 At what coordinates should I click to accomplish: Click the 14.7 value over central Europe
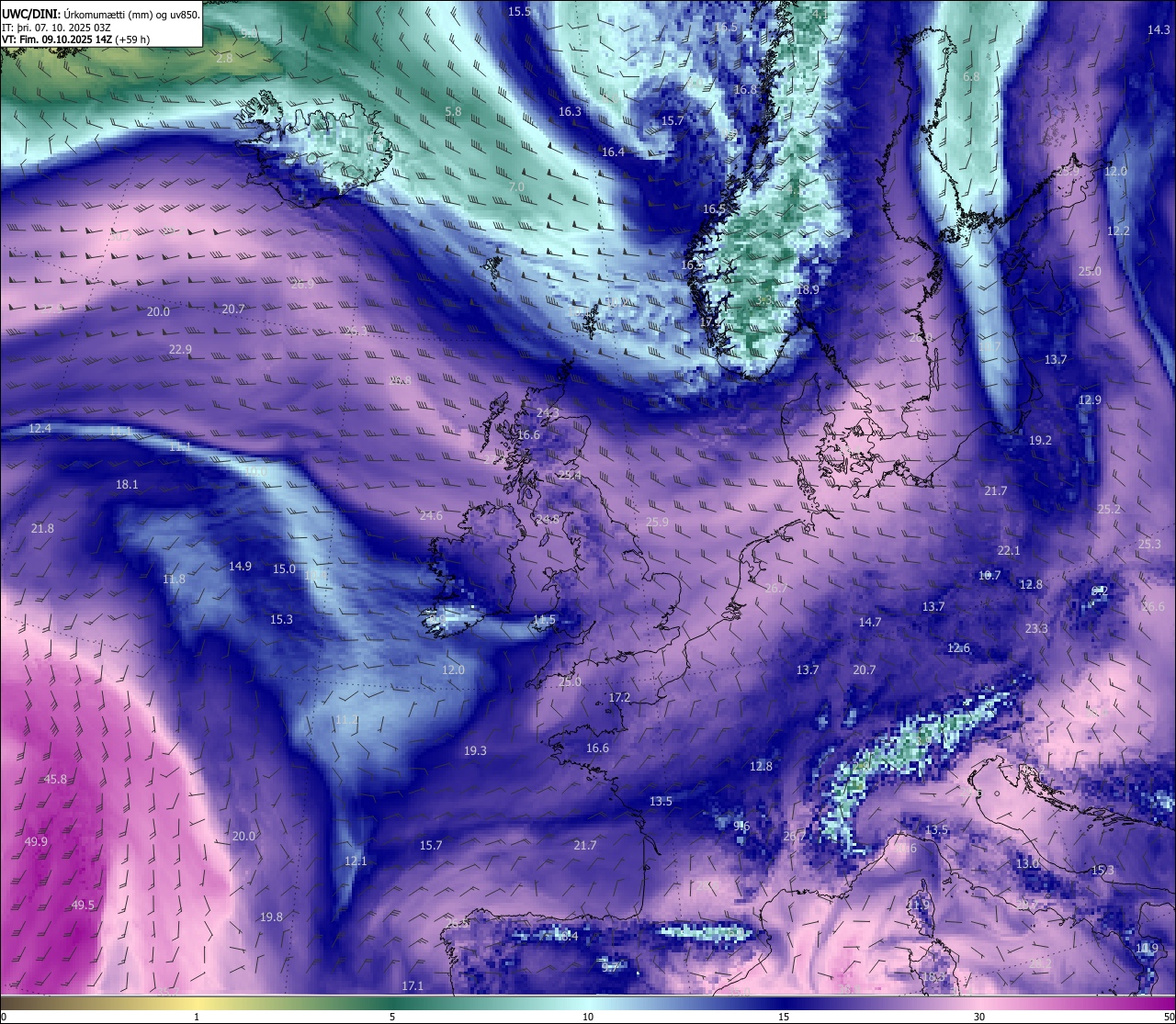point(870,622)
